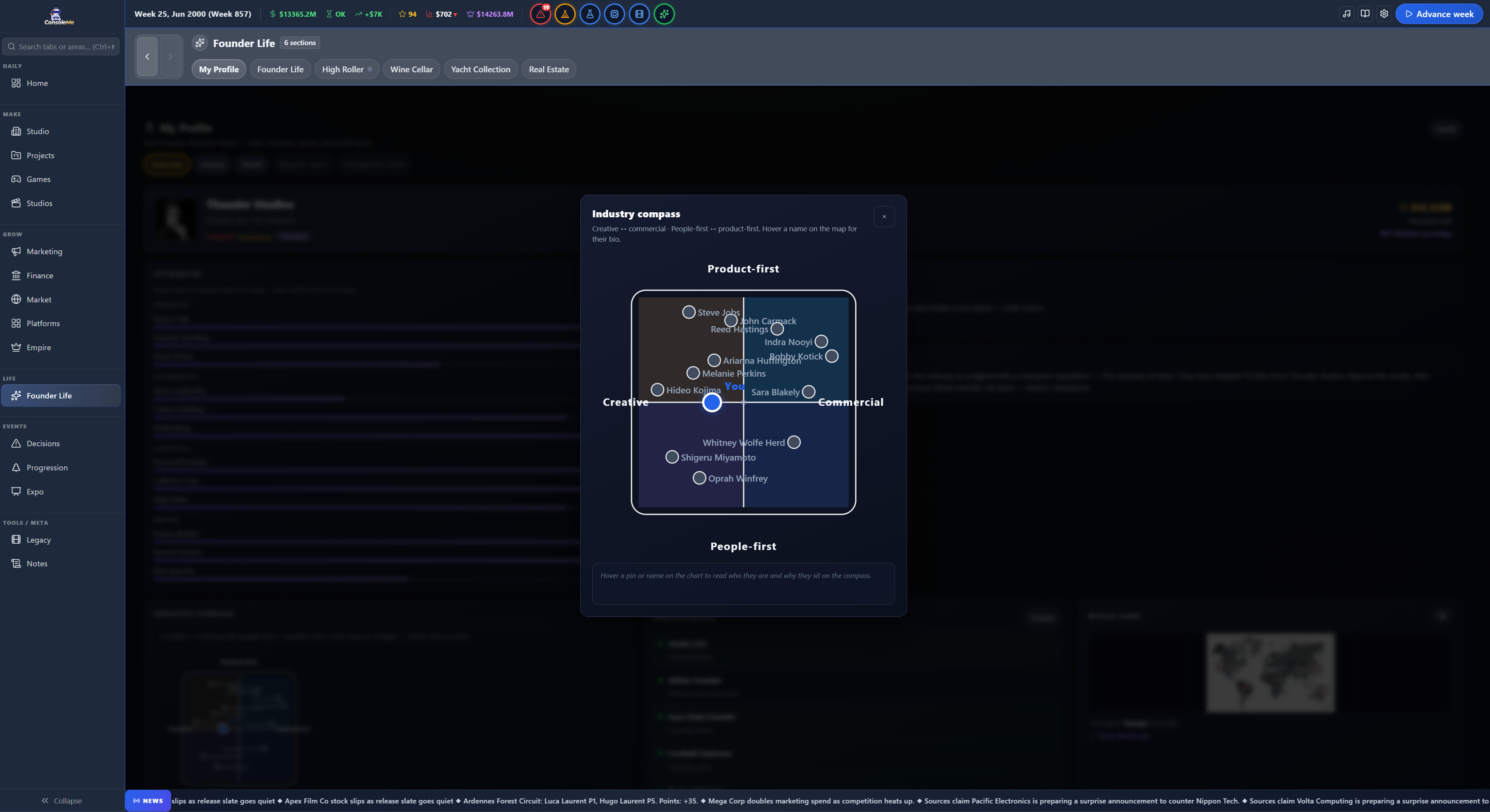The width and height of the screenshot is (1490, 812).
Task: Click the $702 stock price indicator
Action: (x=441, y=14)
